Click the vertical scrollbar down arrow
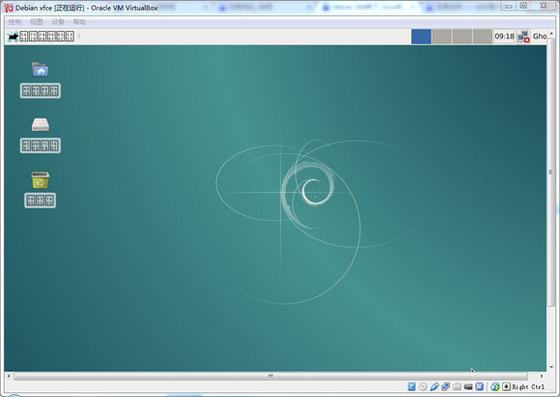 (551, 367)
